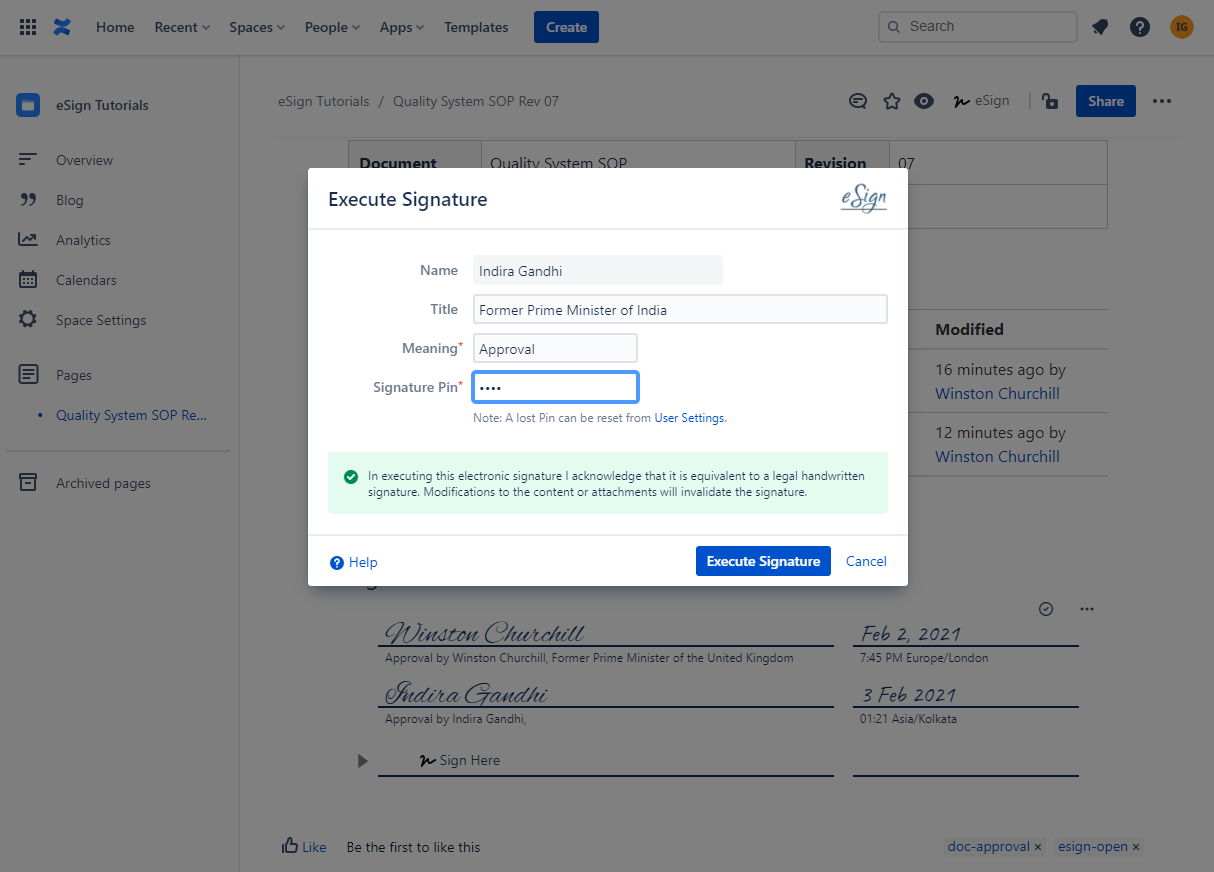The width and height of the screenshot is (1214, 872).
Task: Open the notifications bell icon
Action: tap(1100, 27)
